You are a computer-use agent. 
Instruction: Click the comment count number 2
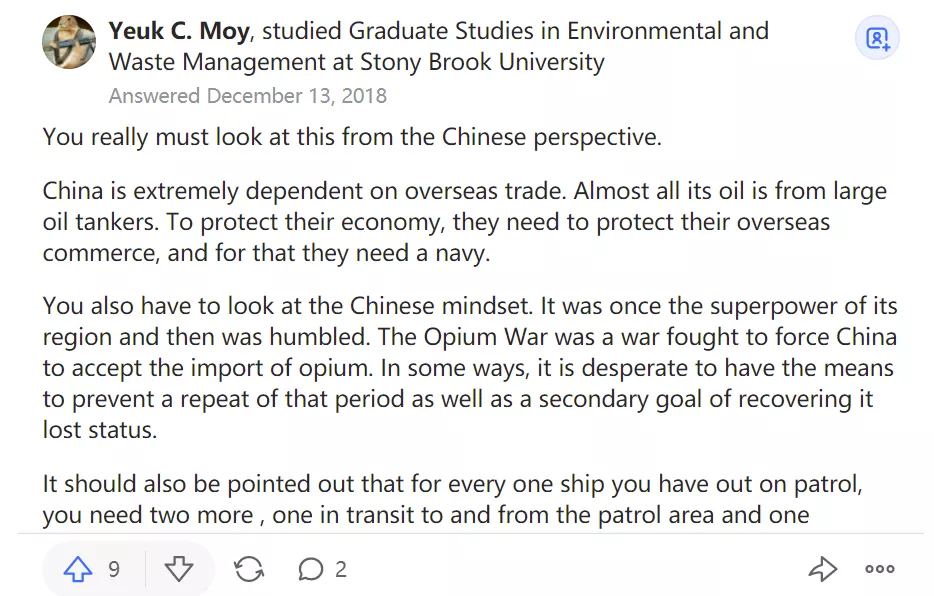point(341,570)
